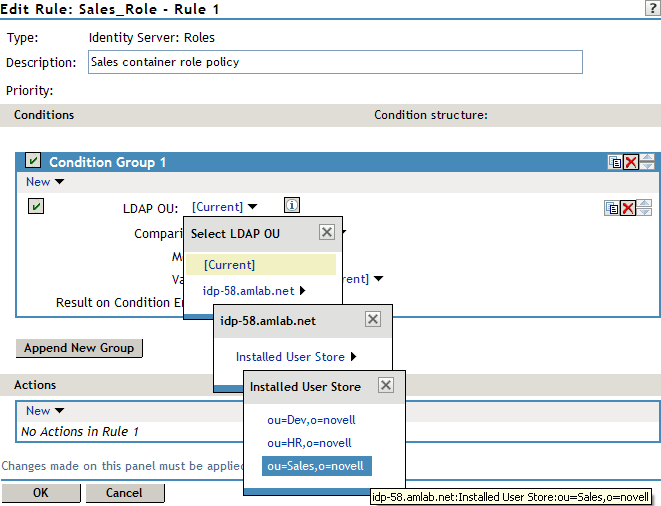This screenshot has width=661, height=506.
Task: Uncheck the LDAP OU condition checkbox
Action: (36, 206)
